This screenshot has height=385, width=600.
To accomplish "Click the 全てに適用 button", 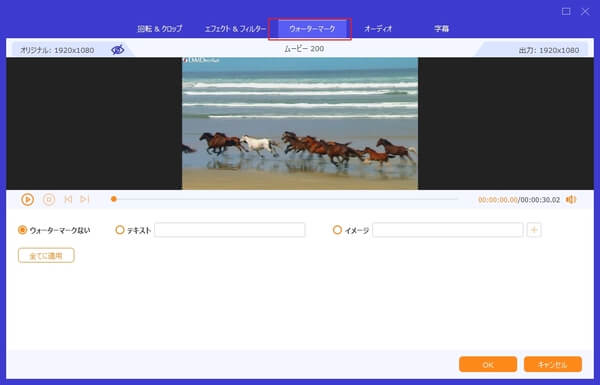I will pos(46,256).
